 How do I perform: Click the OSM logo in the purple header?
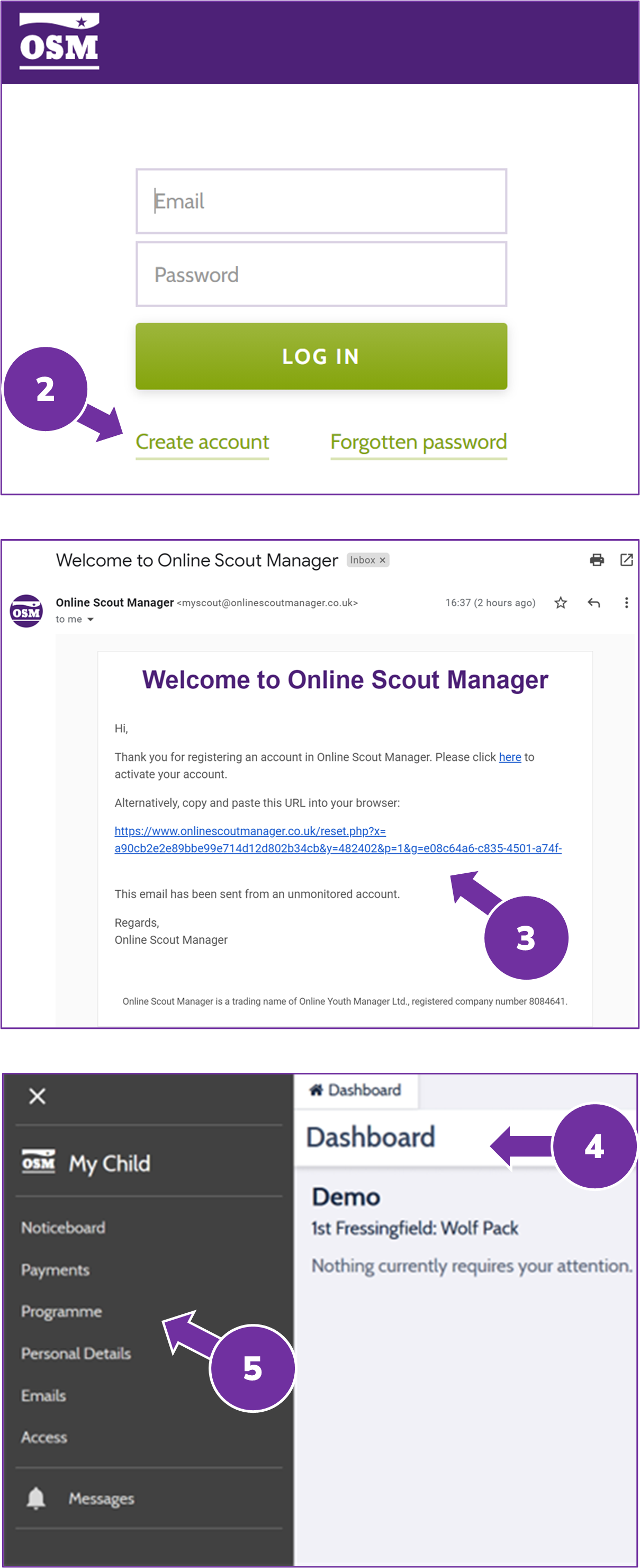point(59,41)
